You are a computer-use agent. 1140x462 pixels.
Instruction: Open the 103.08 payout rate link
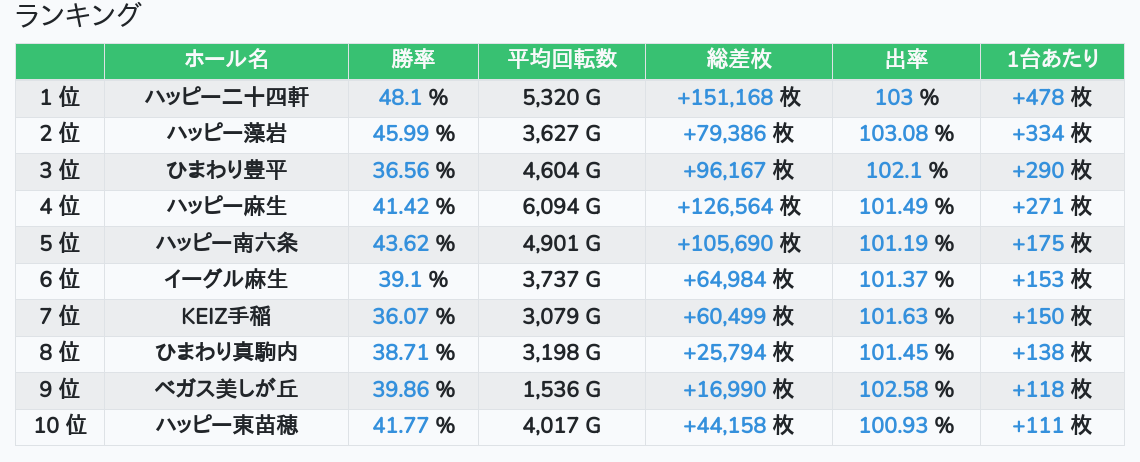tap(894, 134)
